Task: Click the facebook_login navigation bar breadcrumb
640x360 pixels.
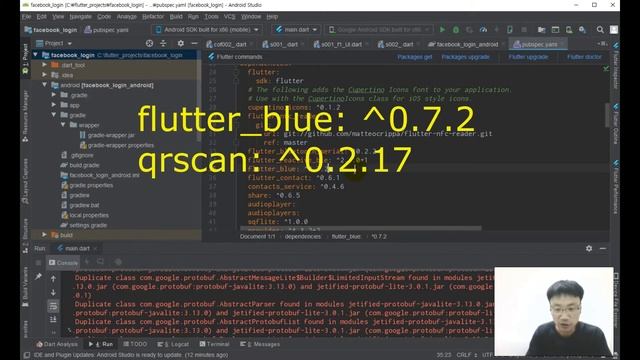Action: coord(51,30)
